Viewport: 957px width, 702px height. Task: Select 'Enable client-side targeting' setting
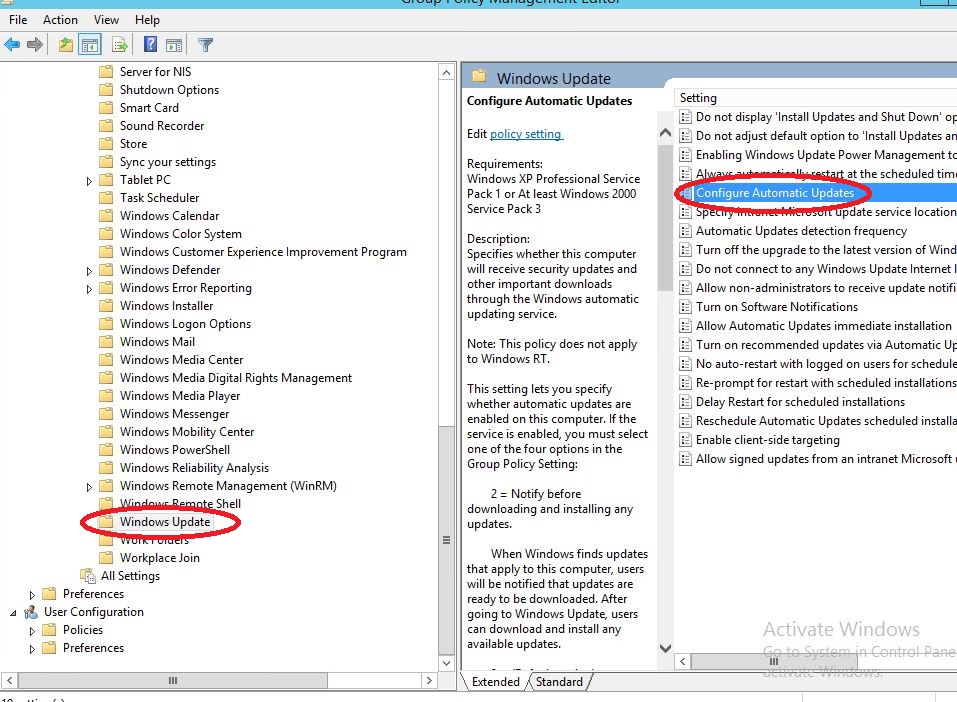click(767, 440)
